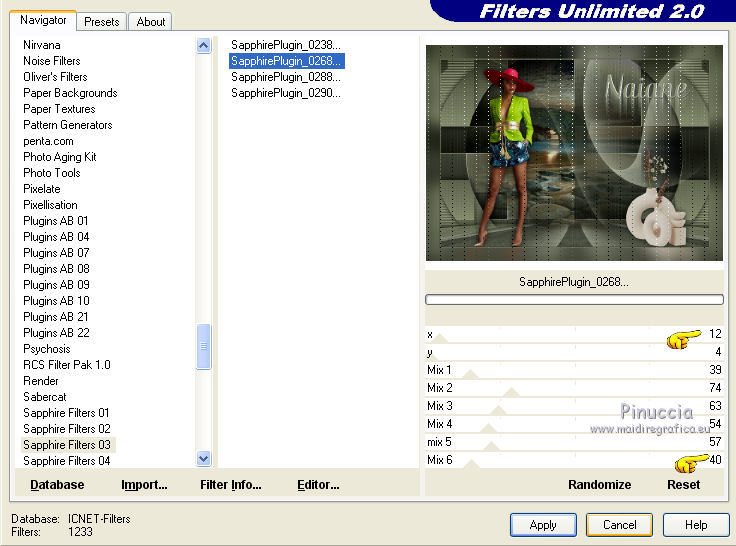Click the progress bar under filter name
Viewport: 736px width, 546px height.
(x=574, y=300)
